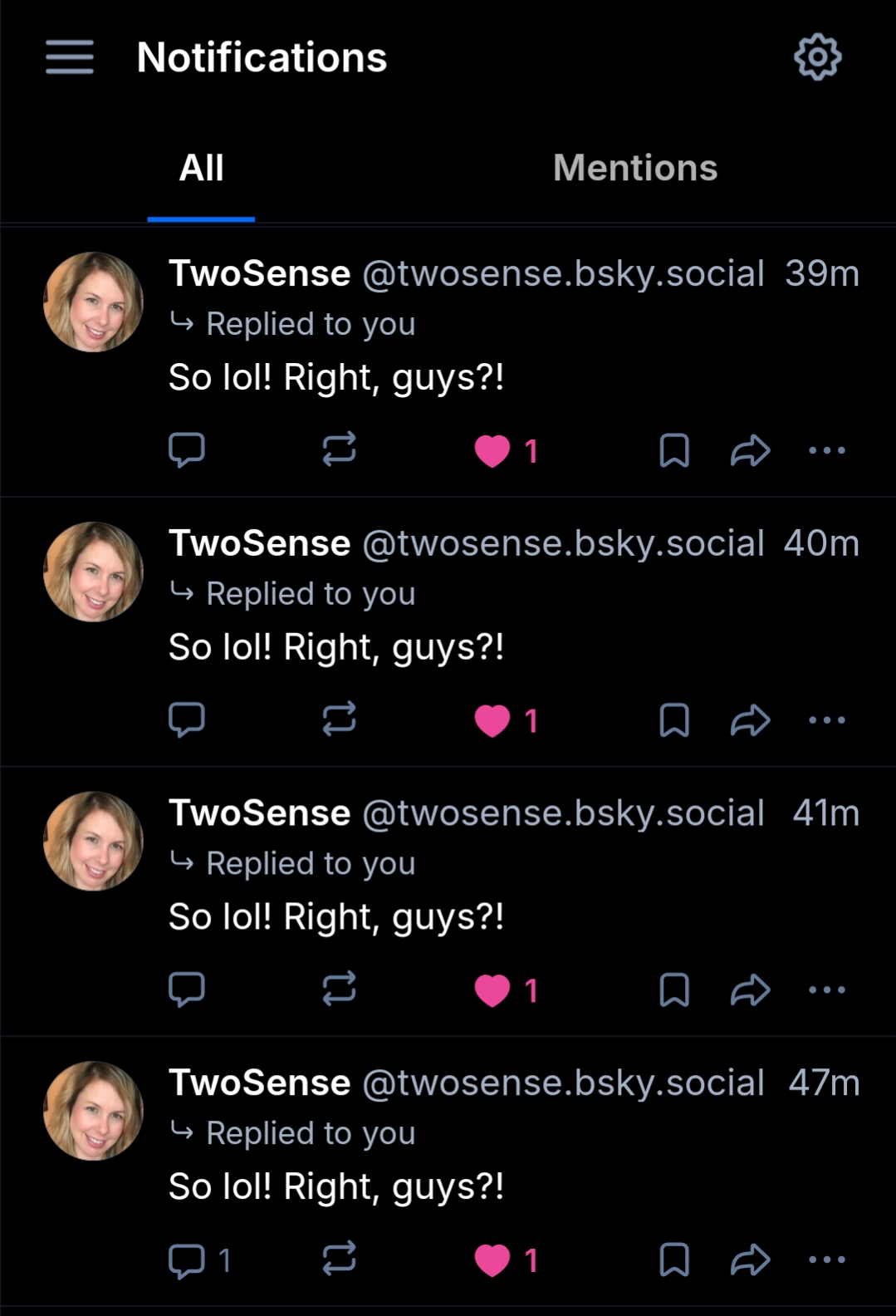
Task: Expand three-dot menu on 47m reply
Action: pos(827,1260)
